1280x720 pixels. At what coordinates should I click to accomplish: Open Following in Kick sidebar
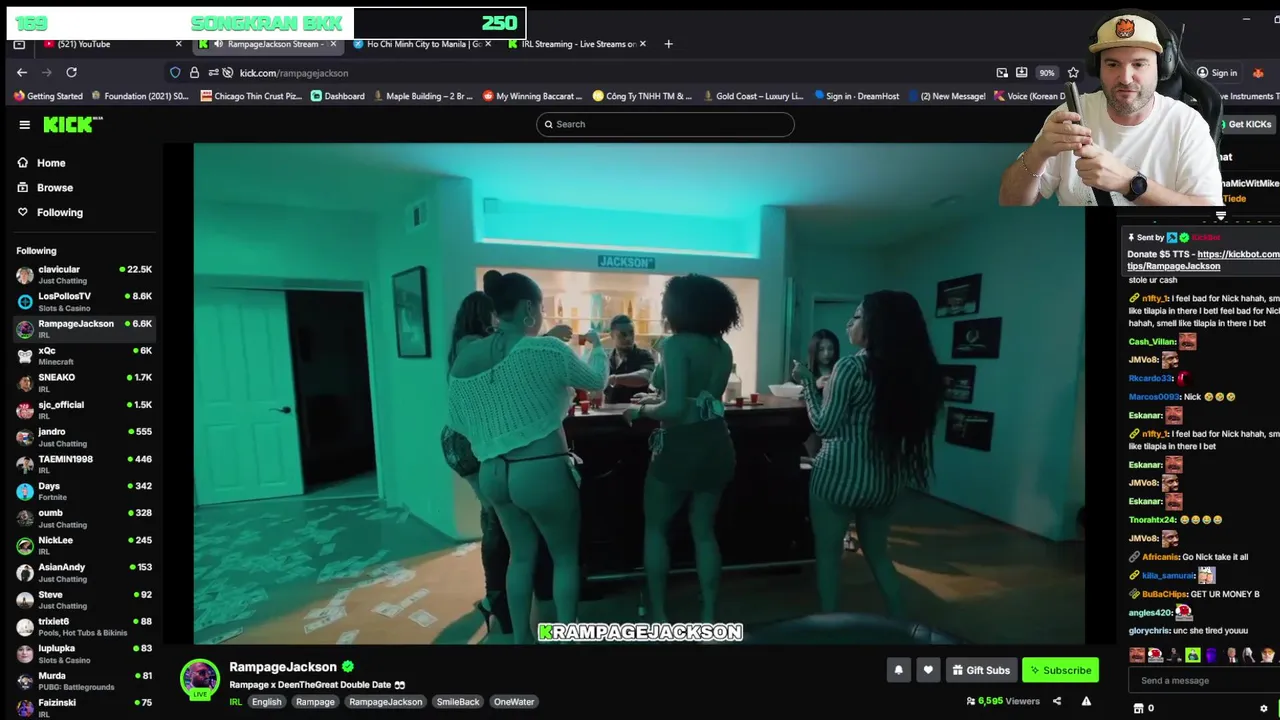pos(51,212)
